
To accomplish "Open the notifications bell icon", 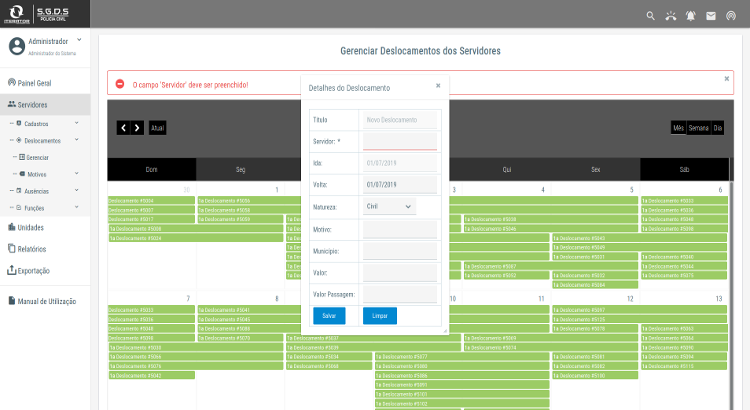I will (691, 16).
